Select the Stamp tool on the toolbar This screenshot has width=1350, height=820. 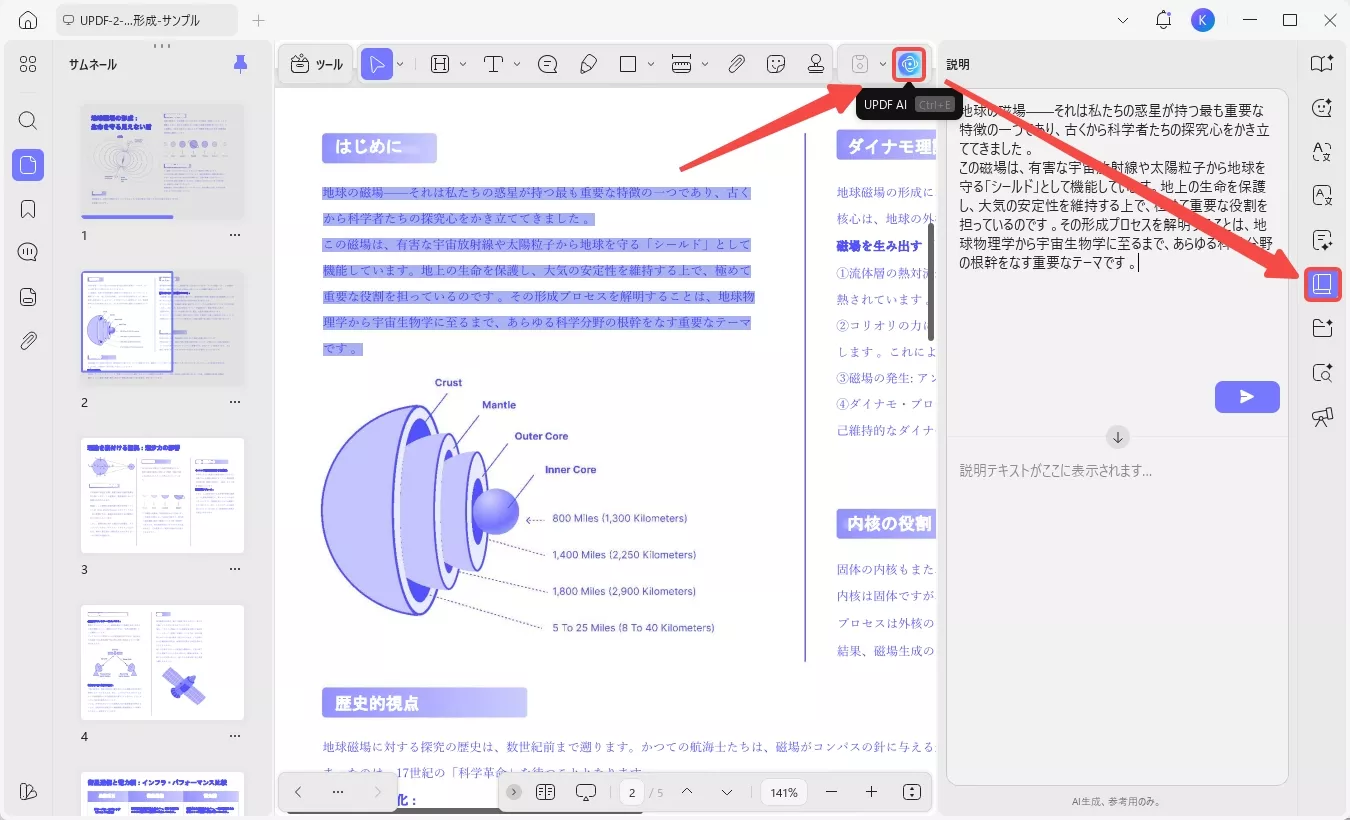pyautogui.click(x=816, y=63)
